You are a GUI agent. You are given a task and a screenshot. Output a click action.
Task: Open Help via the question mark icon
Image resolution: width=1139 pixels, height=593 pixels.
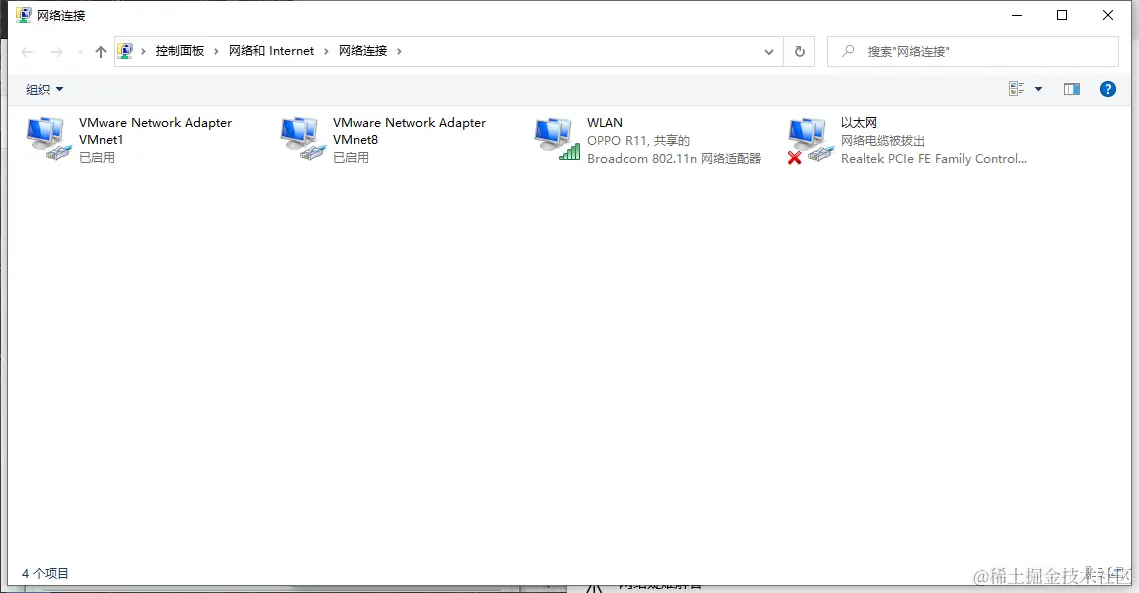click(1107, 89)
